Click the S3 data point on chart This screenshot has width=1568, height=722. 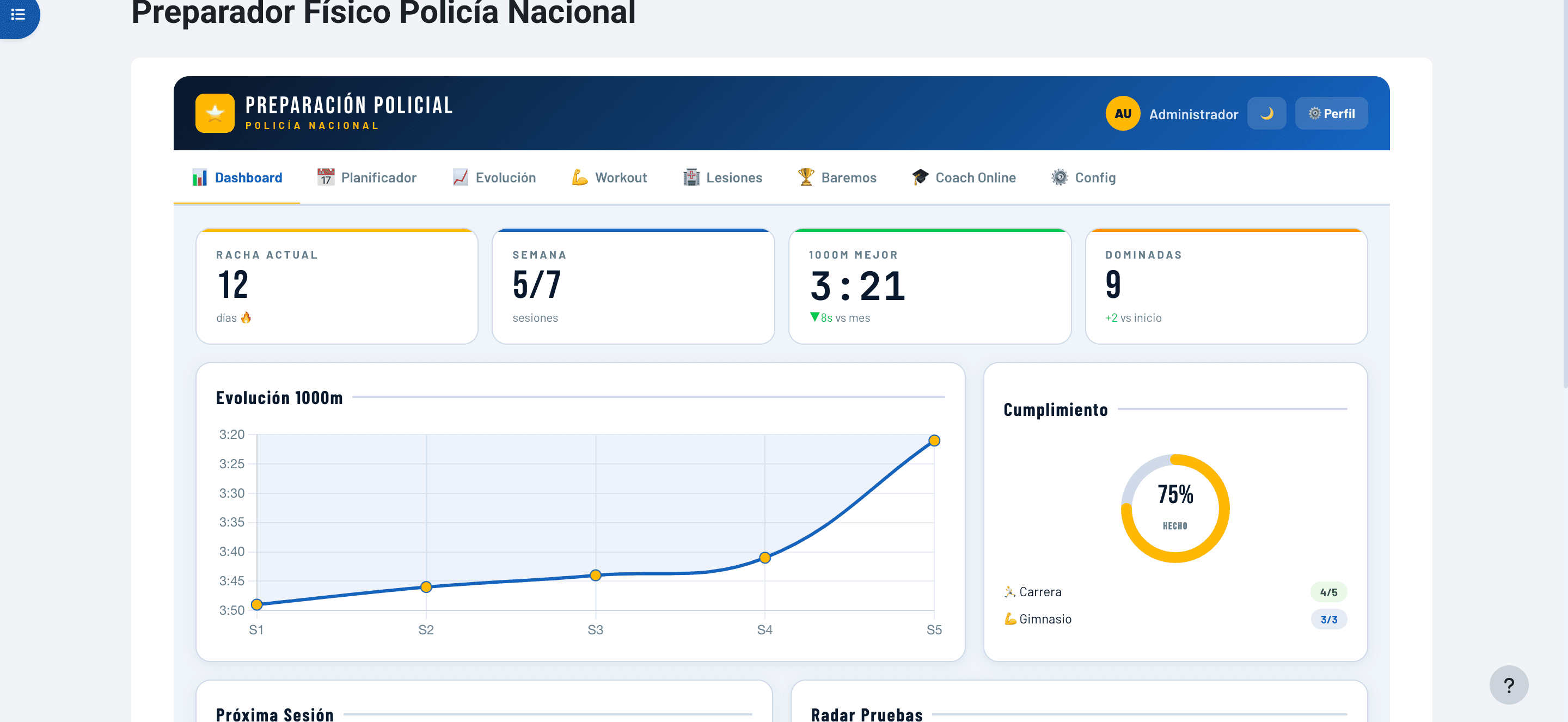[595, 576]
